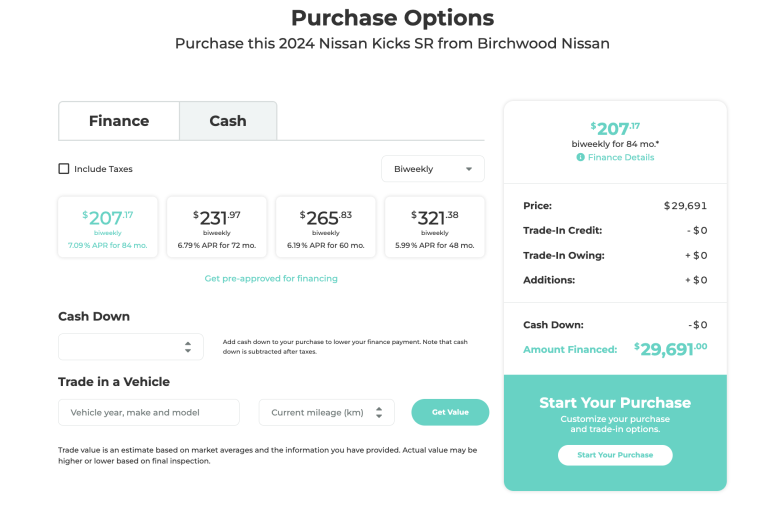The image size is (768, 512).
Task: Click the Purchase Options heading
Action: click(392, 18)
